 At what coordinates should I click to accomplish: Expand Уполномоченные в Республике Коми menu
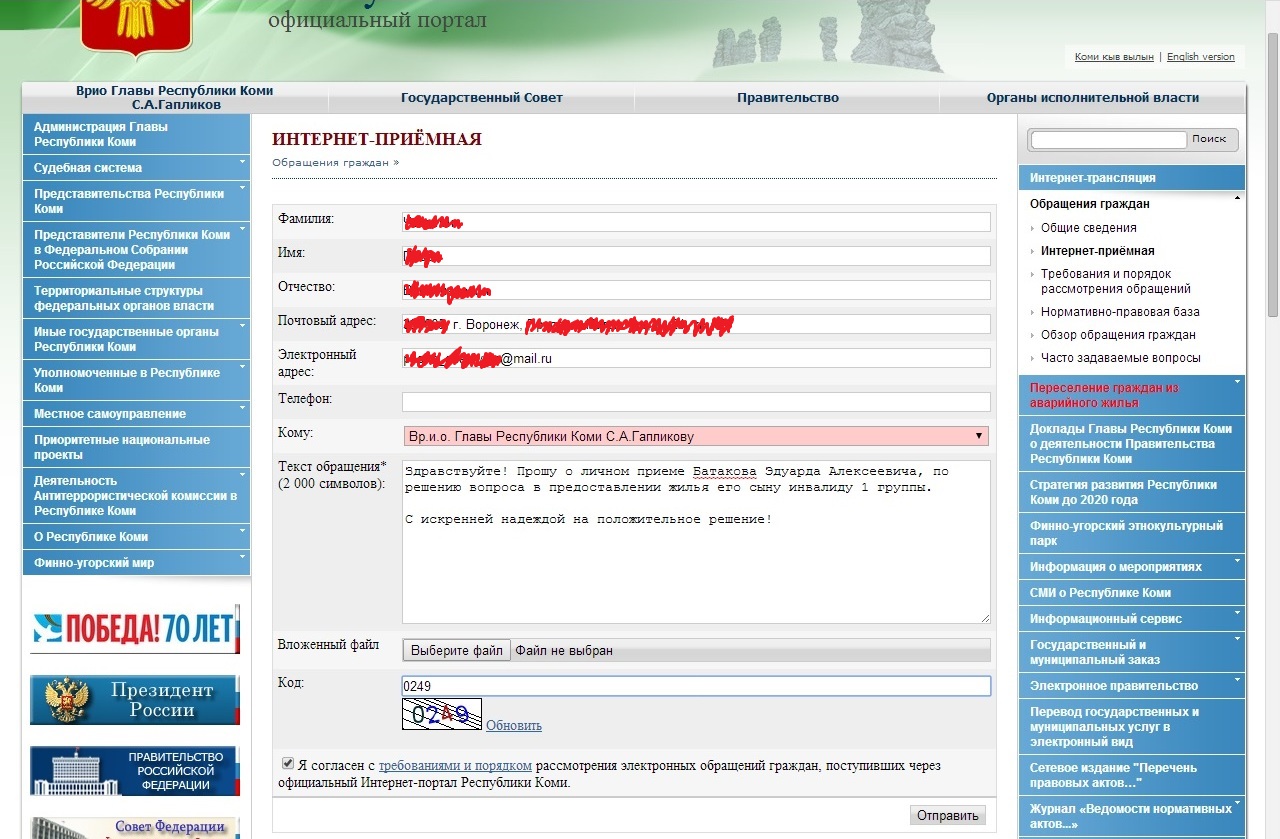(136, 380)
